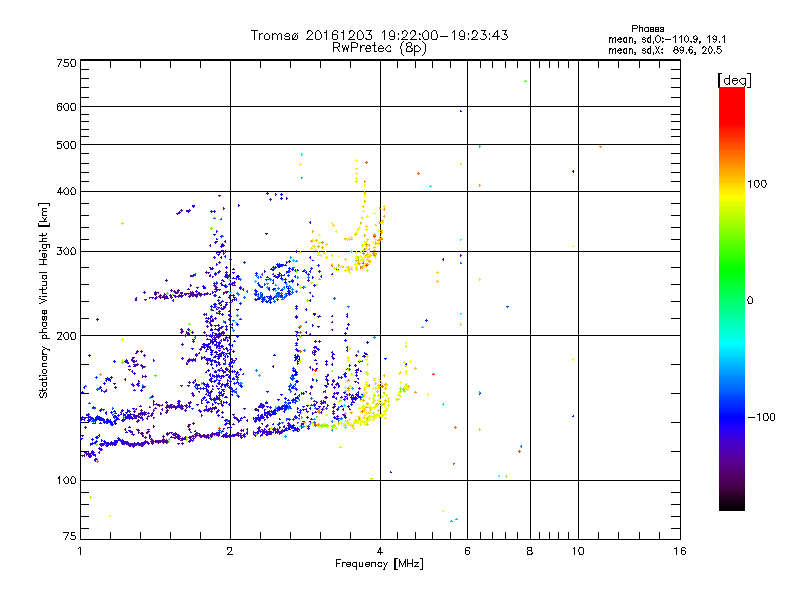Click the 'Phases' legend heading
The height and width of the screenshot is (600, 800).
[647, 29]
